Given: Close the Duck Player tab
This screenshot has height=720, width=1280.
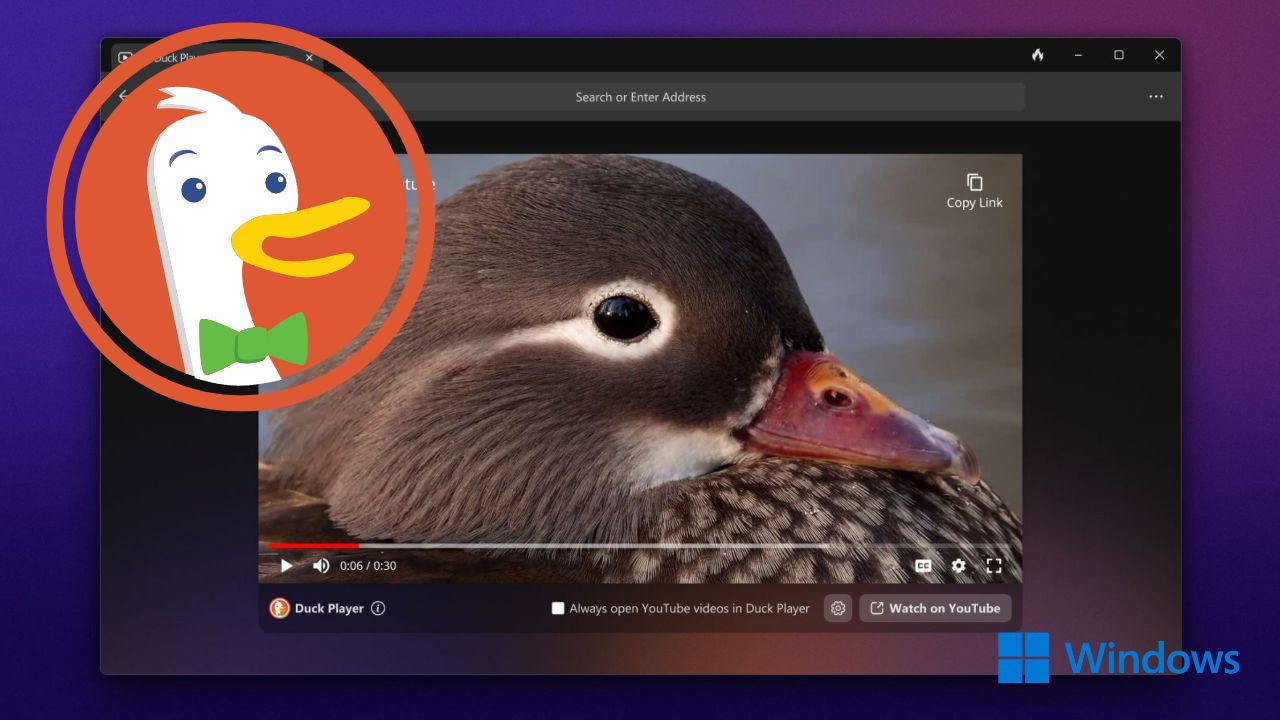Looking at the screenshot, I should click(x=309, y=58).
